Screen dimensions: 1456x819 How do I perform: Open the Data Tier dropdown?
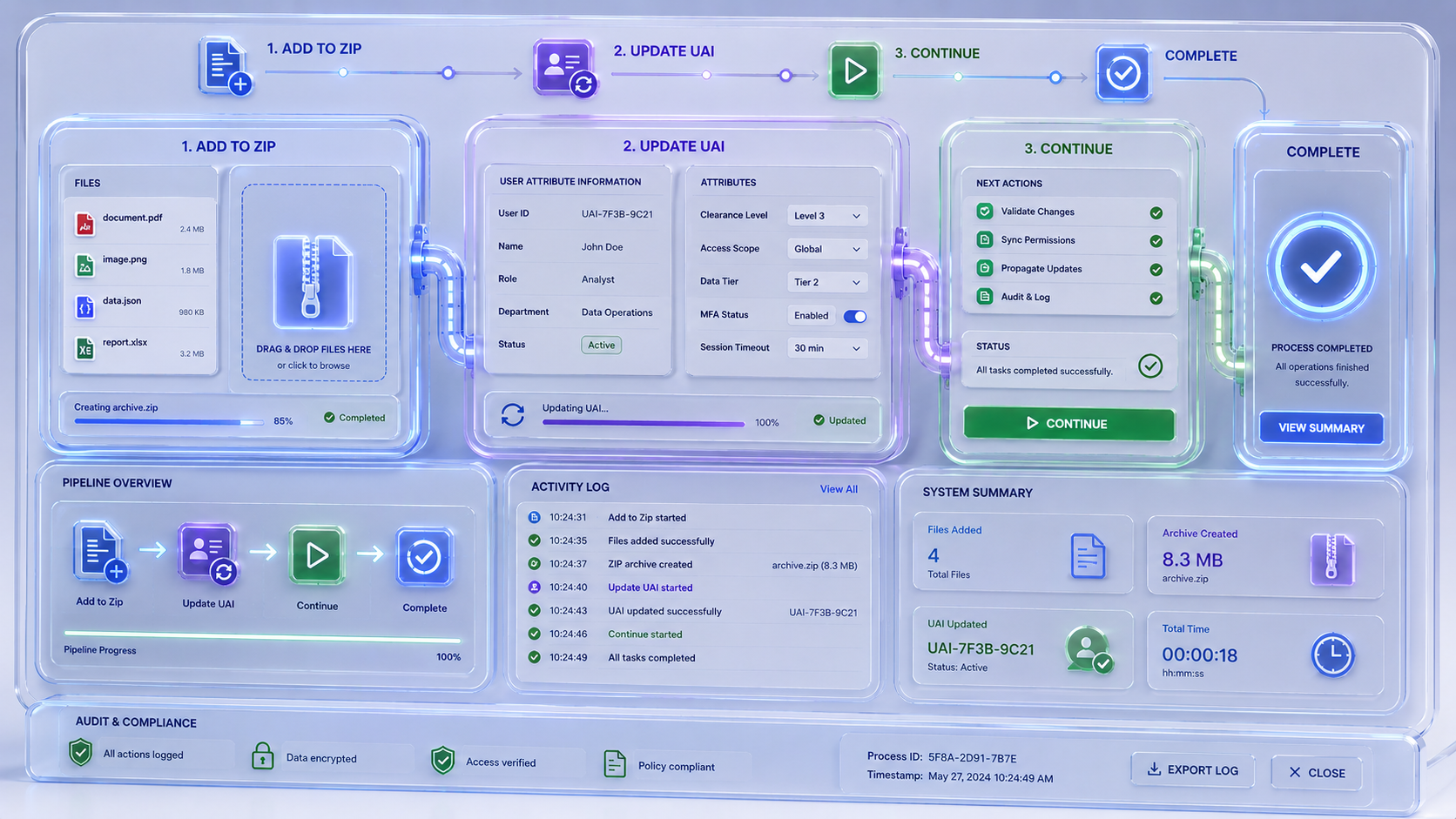(827, 282)
